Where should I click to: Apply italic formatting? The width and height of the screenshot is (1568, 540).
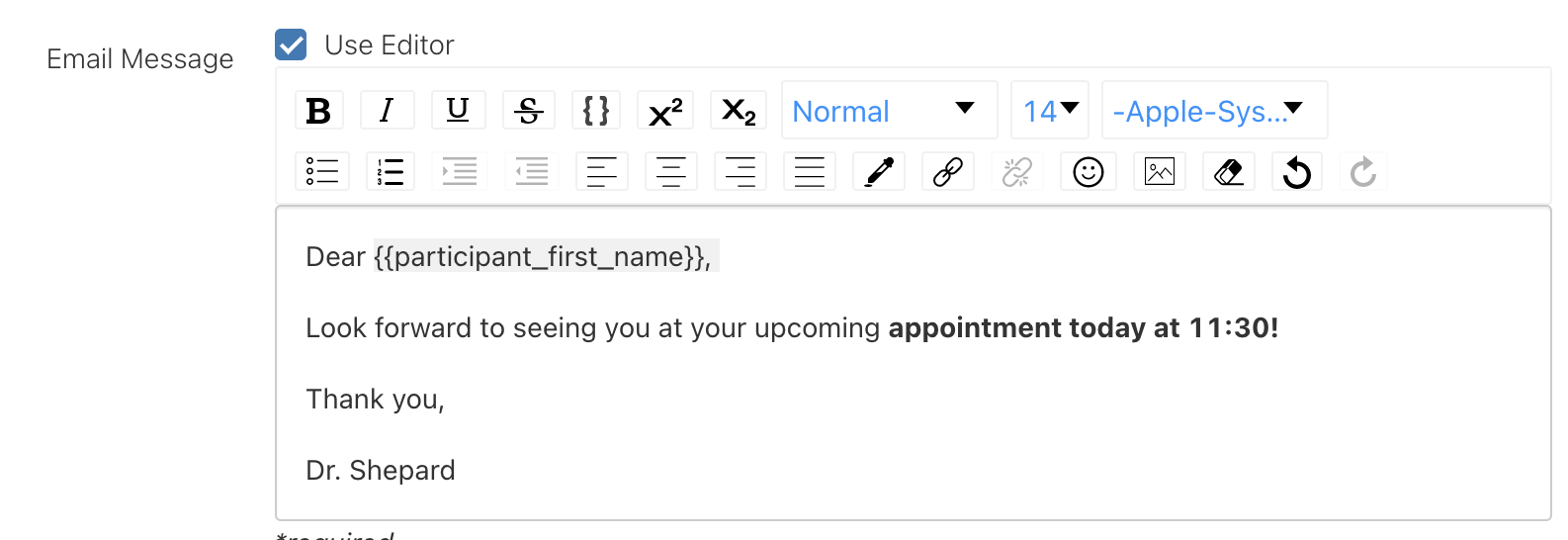[x=387, y=111]
